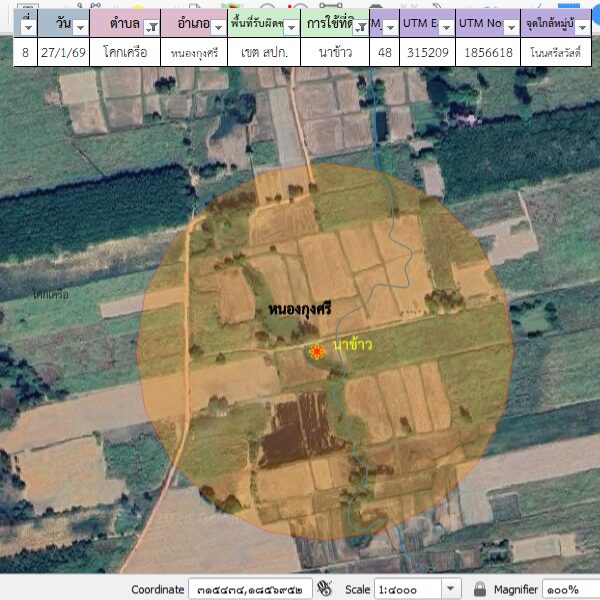This screenshot has width=600, height=600.
Task: Expand the Scale dropdown arrow
Action: 450,589
